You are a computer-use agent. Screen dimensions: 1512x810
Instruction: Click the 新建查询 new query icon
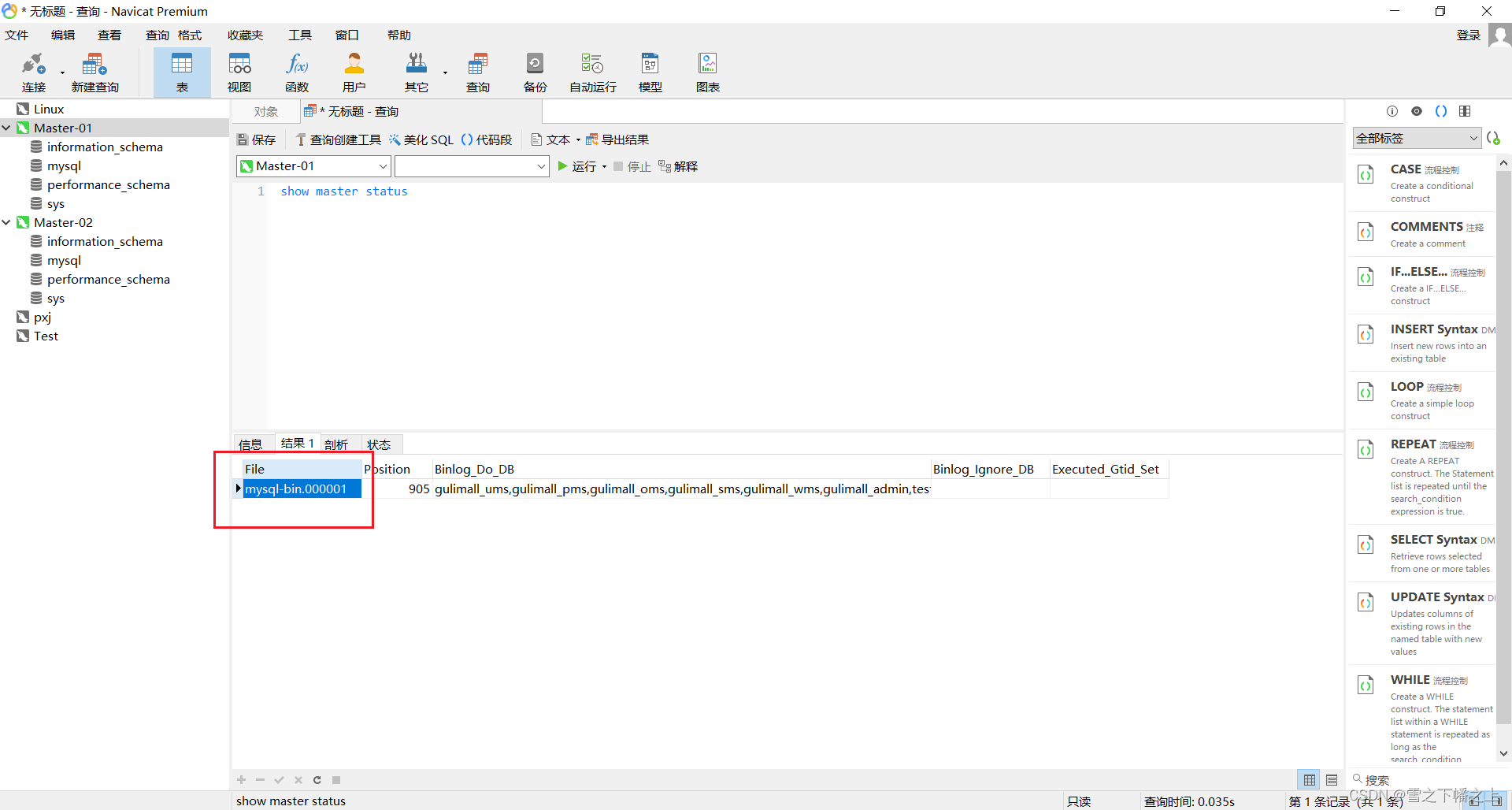(x=94, y=72)
